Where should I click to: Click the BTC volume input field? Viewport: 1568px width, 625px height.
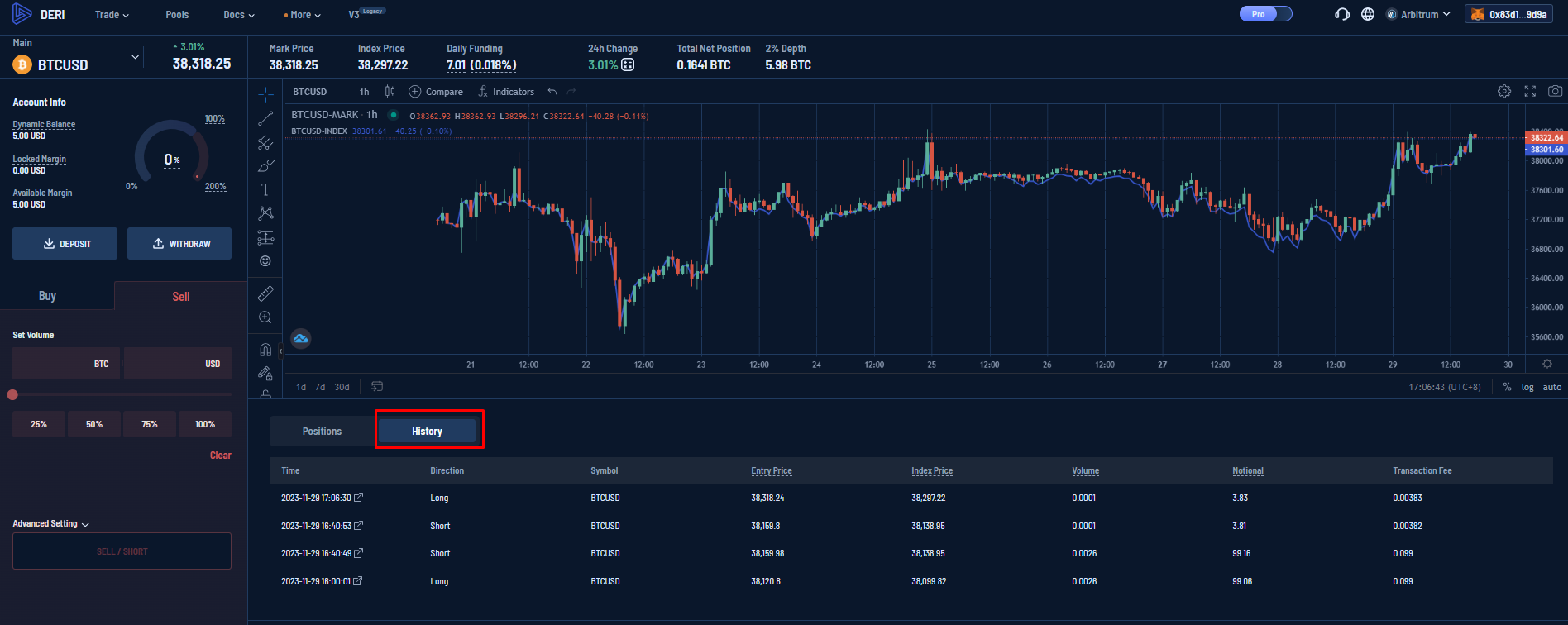pos(65,364)
